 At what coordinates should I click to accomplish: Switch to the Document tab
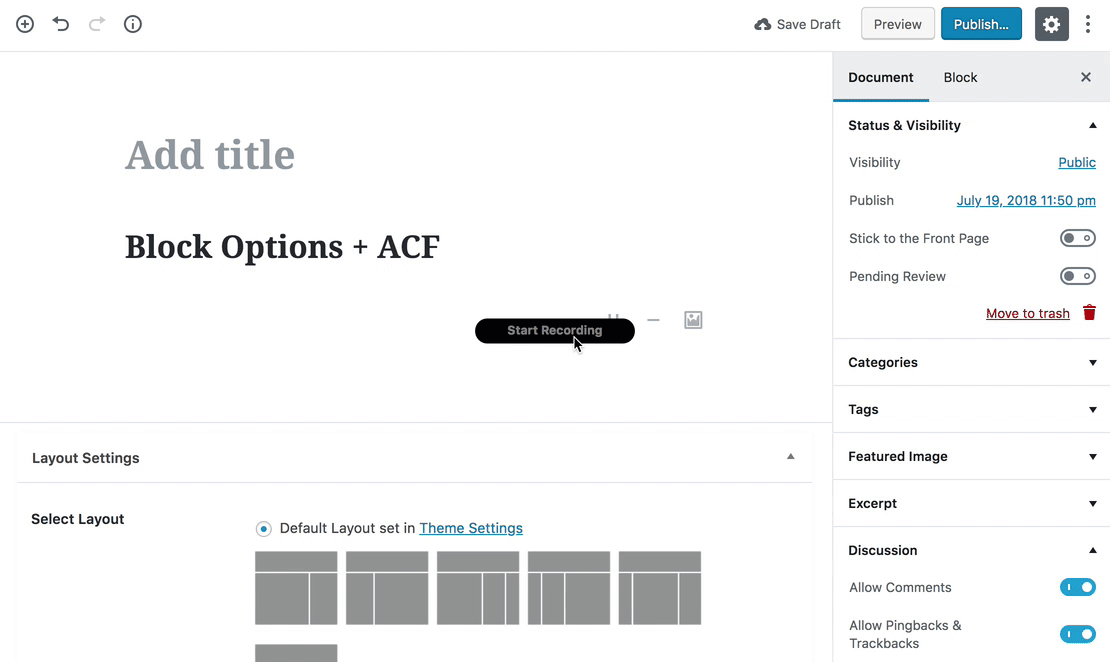(881, 77)
